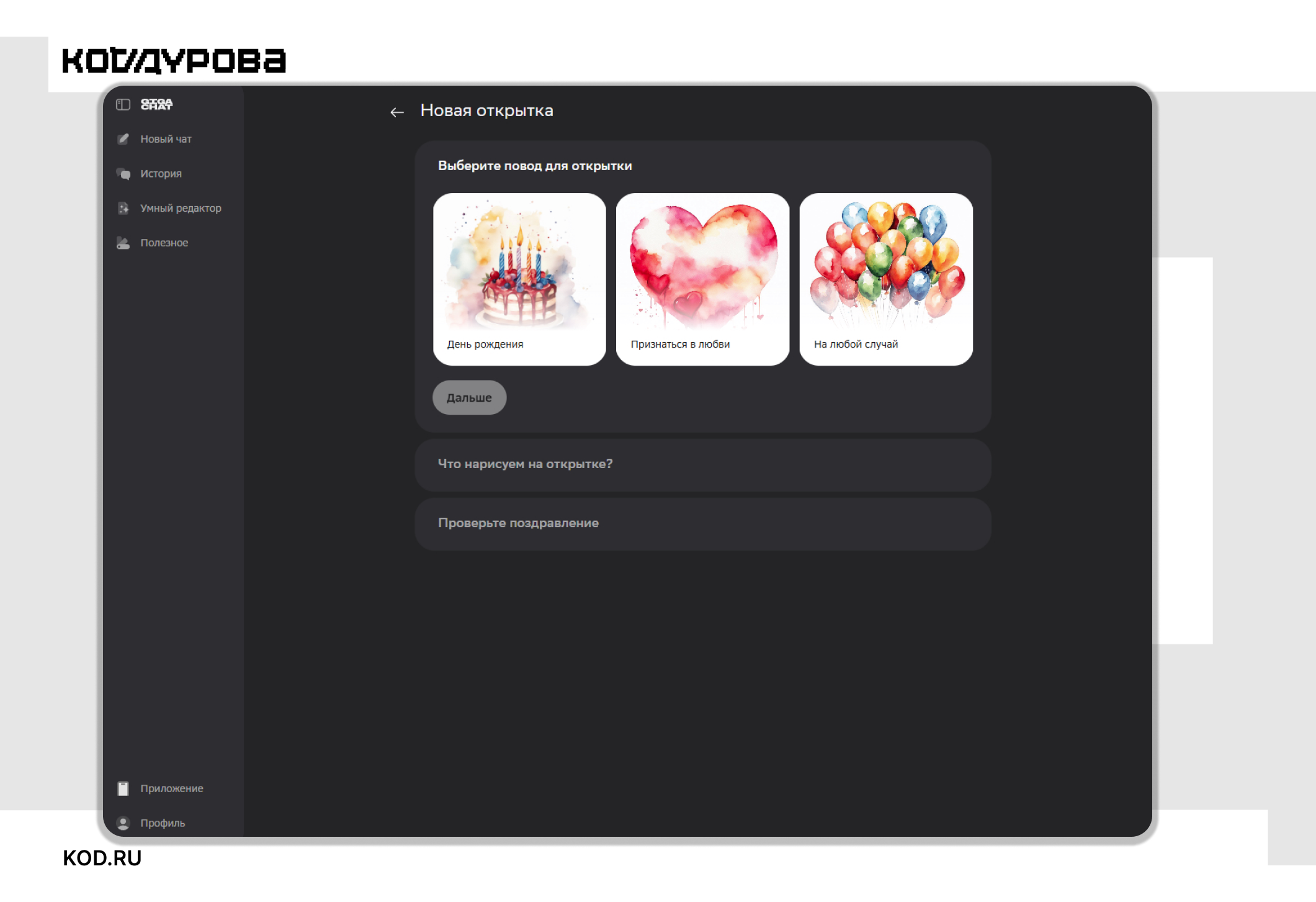Click the Приложение phone icon
Screen dimensions: 1316x902
(x=123, y=788)
